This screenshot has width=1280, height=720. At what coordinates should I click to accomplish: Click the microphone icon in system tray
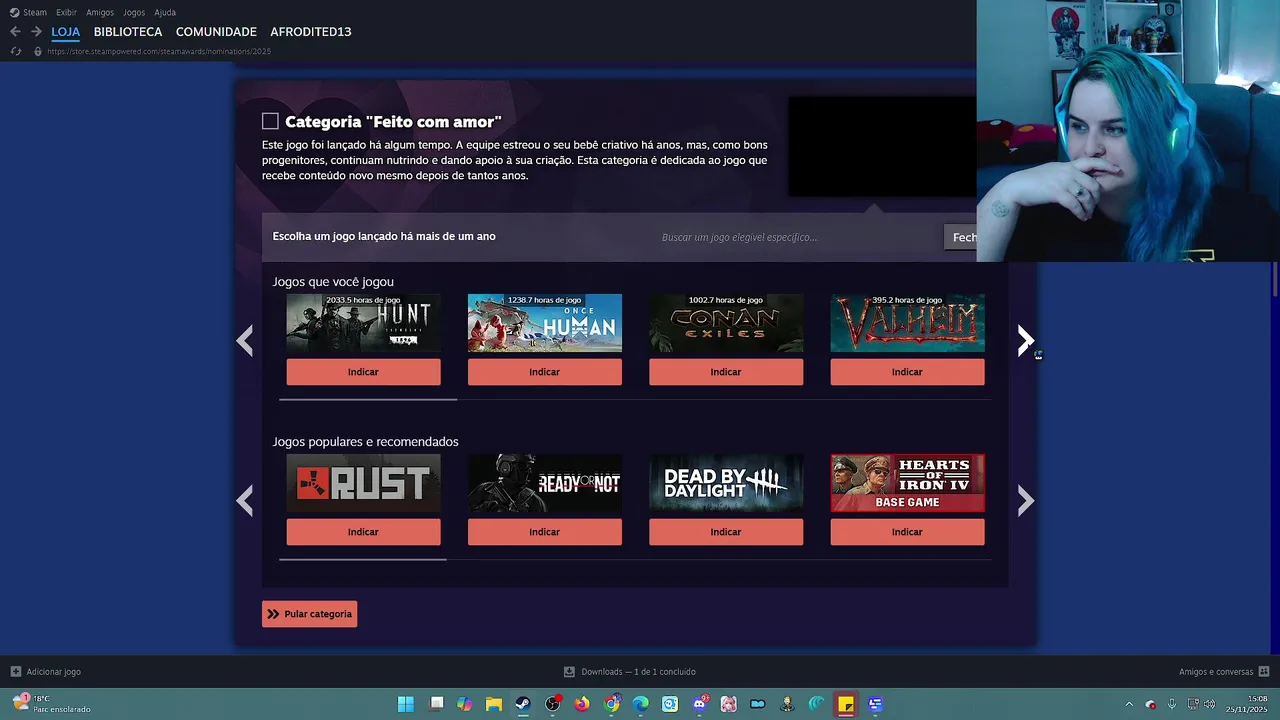coord(1171,704)
